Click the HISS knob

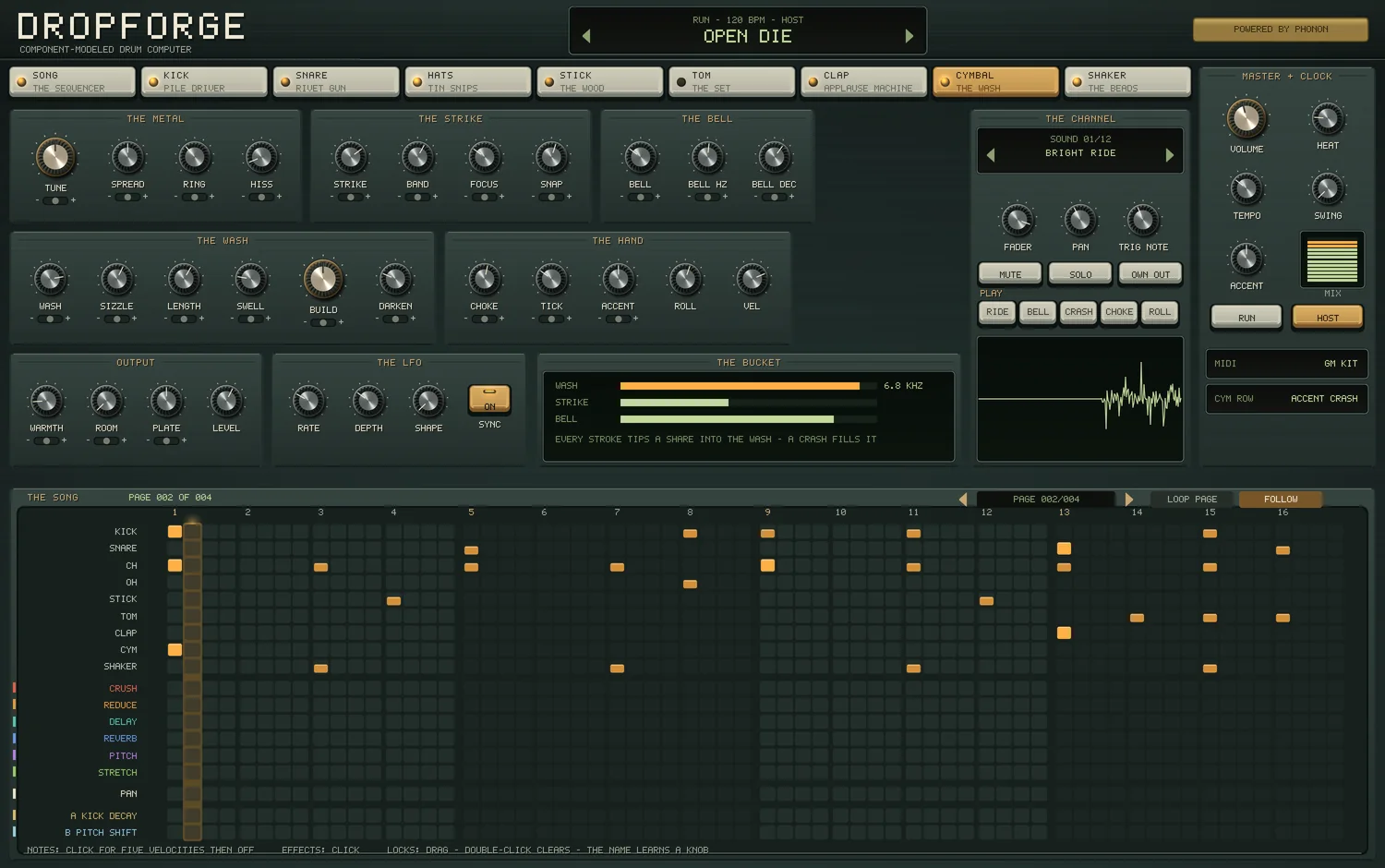pos(261,158)
